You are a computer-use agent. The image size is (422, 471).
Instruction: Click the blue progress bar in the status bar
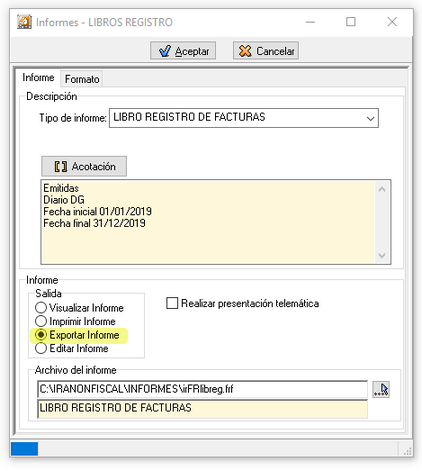click(24, 449)
